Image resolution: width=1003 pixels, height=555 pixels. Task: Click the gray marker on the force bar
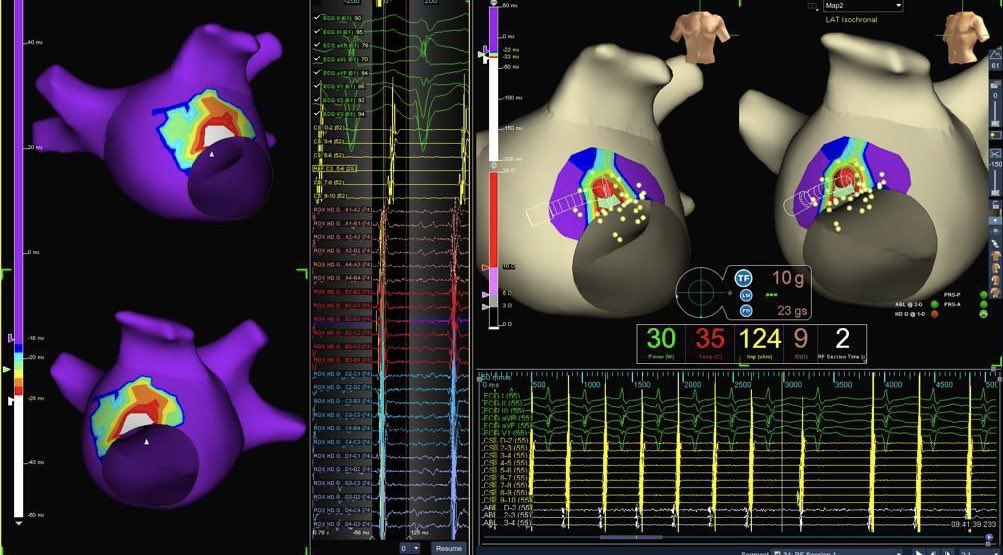tap(485, 307)
